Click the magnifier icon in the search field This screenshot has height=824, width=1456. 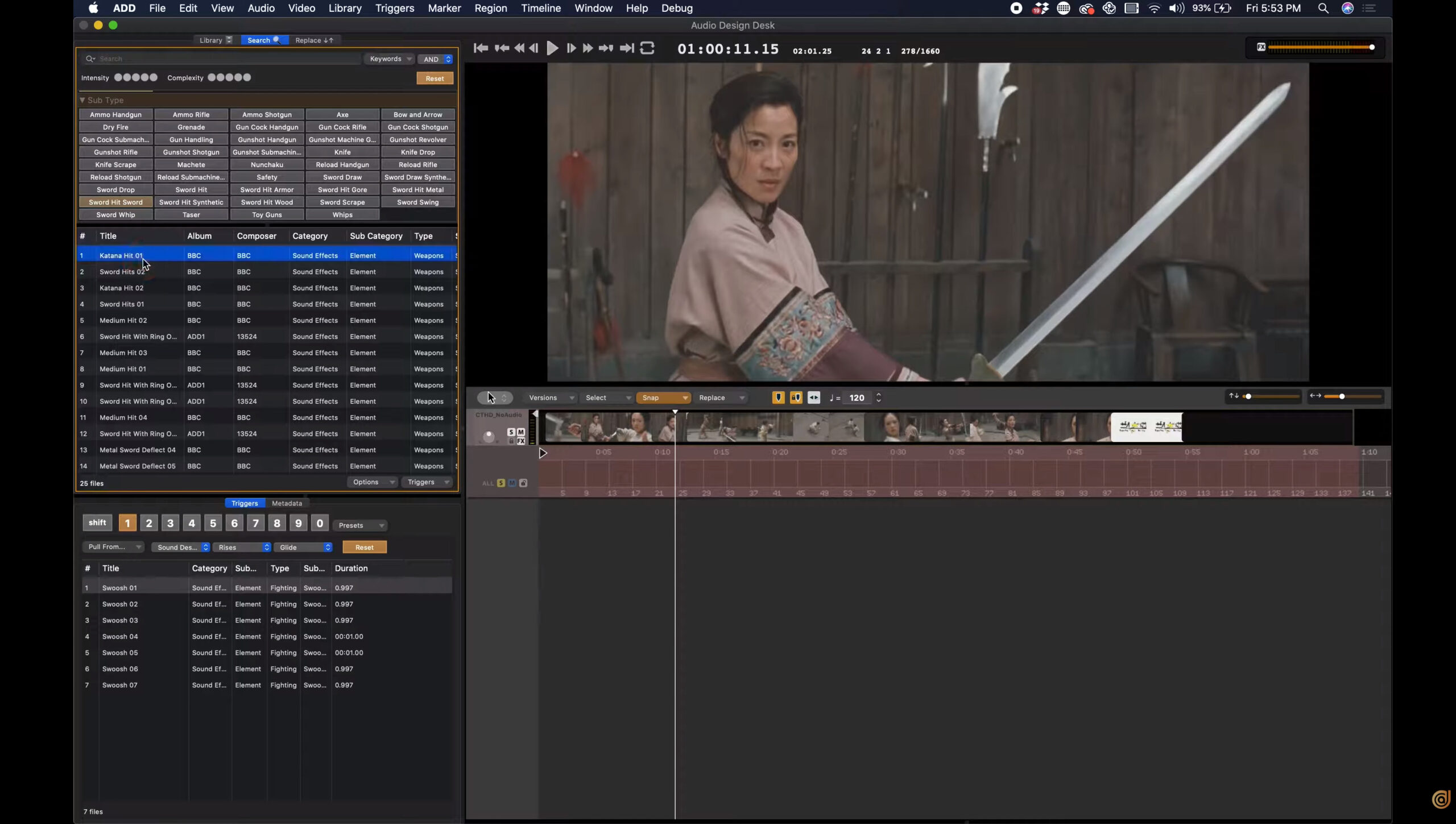(x=90, y=59)
